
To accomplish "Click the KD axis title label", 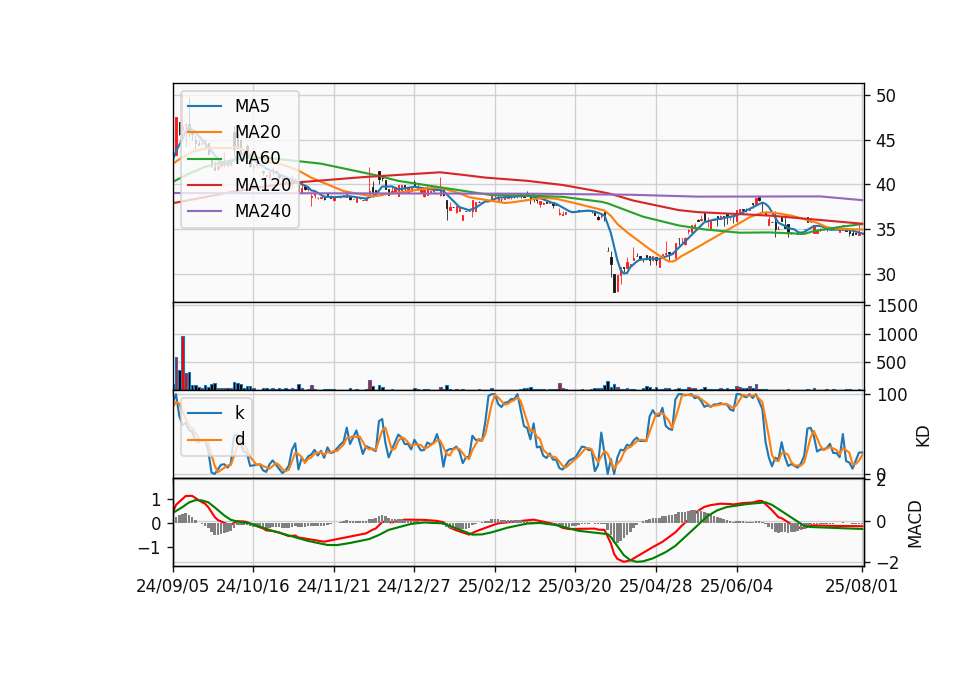I will click(922, 437).
